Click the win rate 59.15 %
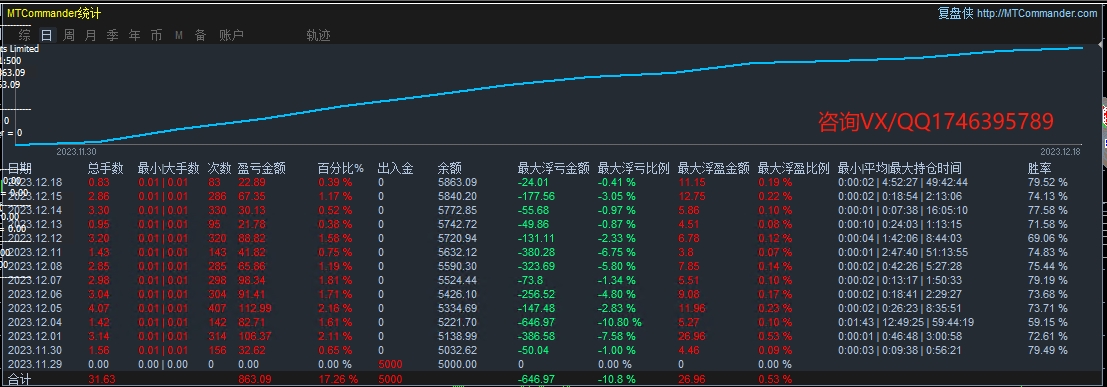The height and width of the screenshot is (387, 1107). point(1048,322)
